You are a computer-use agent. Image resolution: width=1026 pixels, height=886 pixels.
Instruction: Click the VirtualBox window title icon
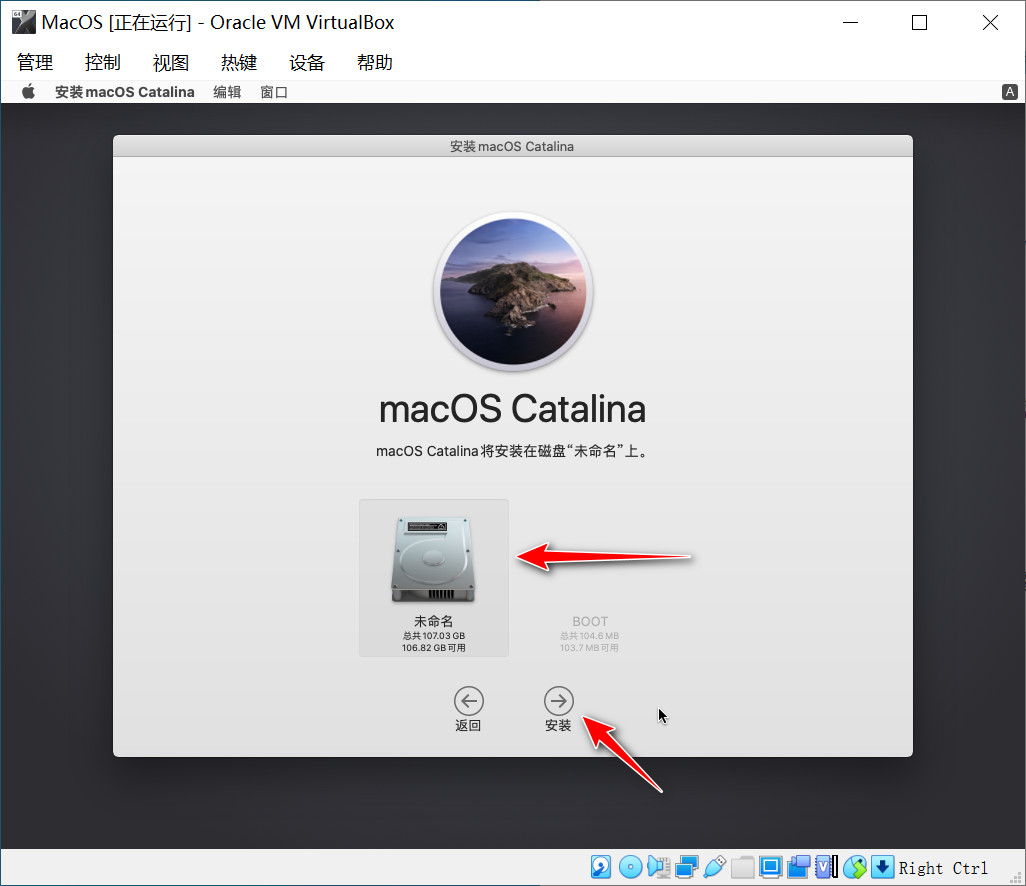pos(24,22)
